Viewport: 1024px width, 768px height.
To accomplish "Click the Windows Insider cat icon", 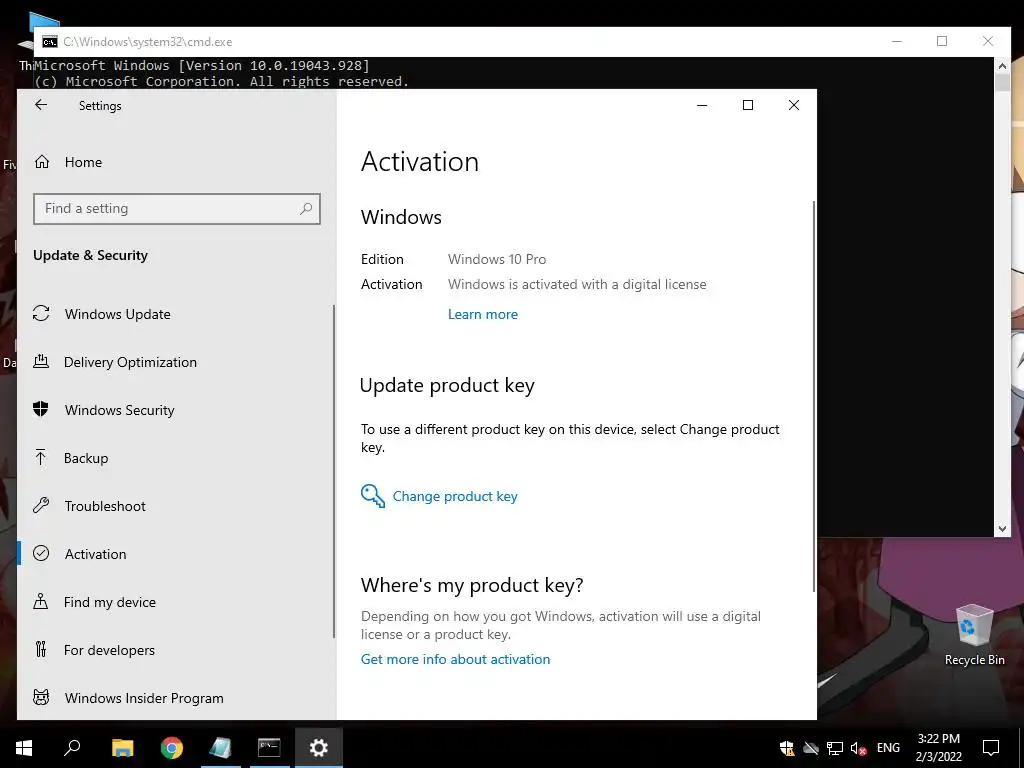I will [x=41, y=697].
